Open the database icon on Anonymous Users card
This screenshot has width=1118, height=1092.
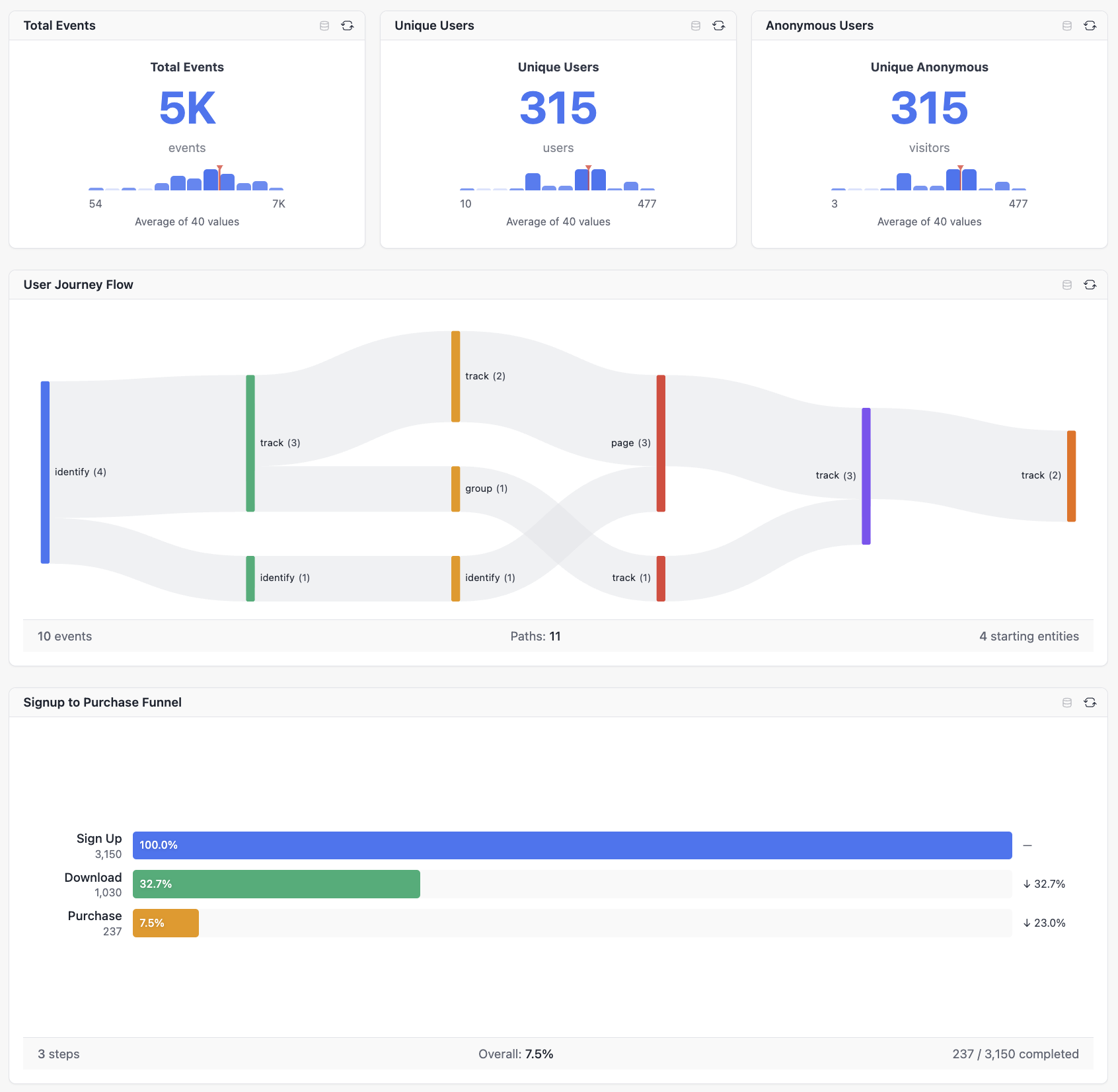click(1066, 25)
